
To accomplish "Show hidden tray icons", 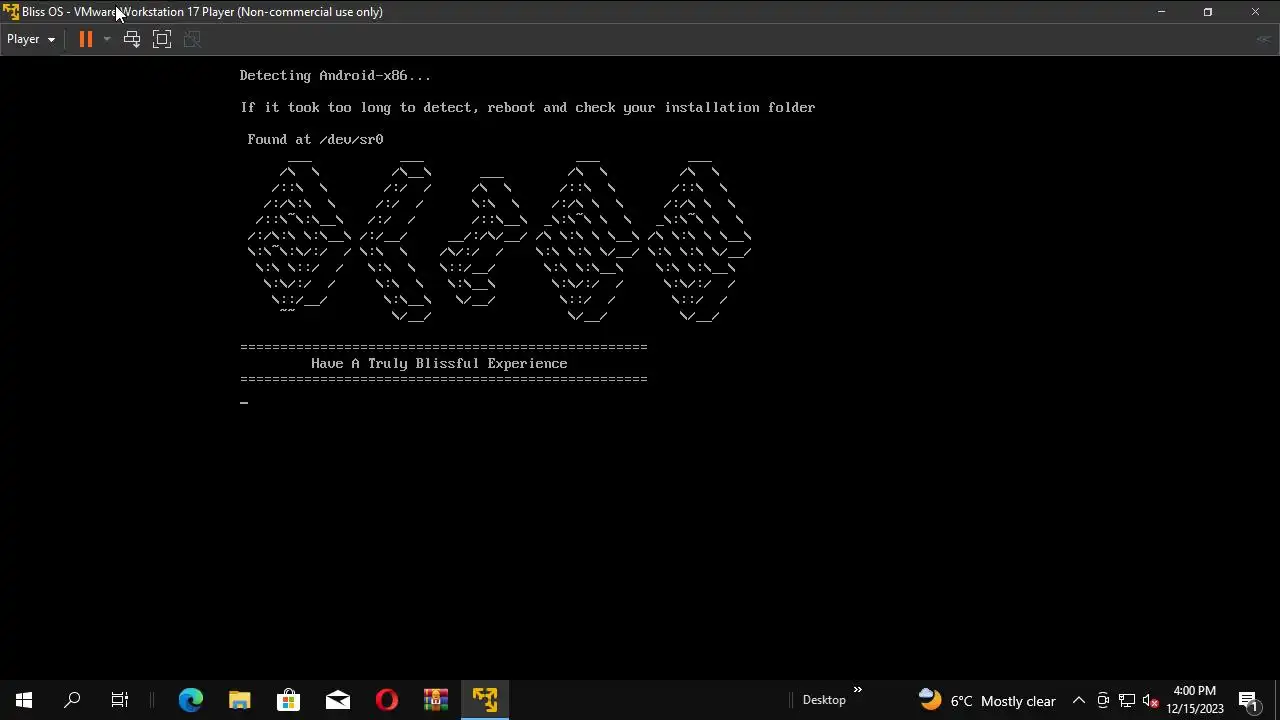I will tap(1079, 700).
